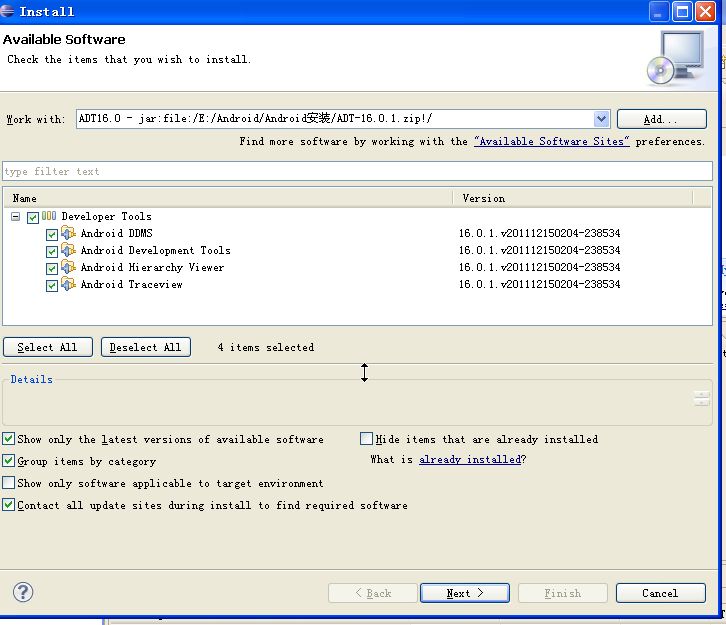Image resolution: width=726 pixels, height=625 pixels.
Task: Click the Add... button
Action: pyautogui.click(x=662, y=119)
